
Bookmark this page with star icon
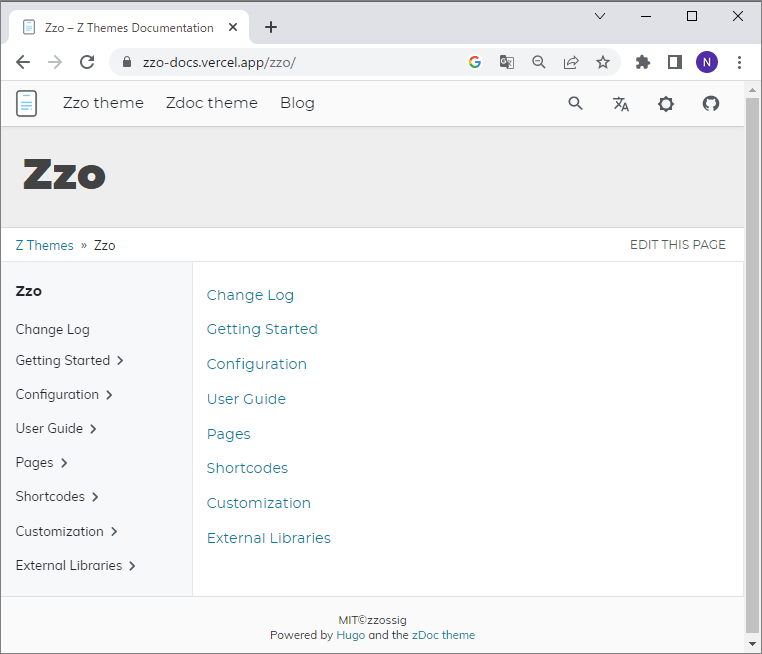[x=603, y=62]
